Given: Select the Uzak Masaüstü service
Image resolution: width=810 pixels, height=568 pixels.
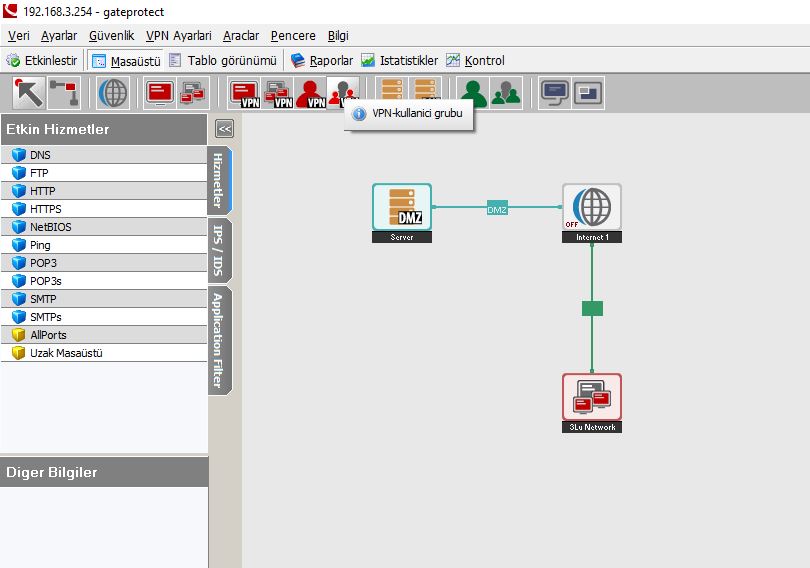Looking at the screenshot, I should point(66,353).
